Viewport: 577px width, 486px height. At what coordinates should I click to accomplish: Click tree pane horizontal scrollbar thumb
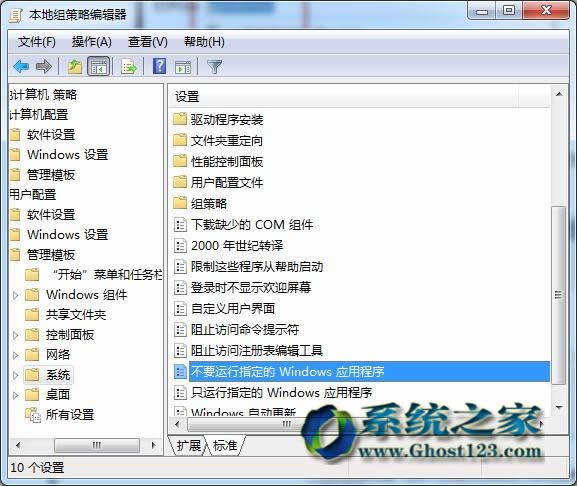pyautogui.click(x=97, y=445)
